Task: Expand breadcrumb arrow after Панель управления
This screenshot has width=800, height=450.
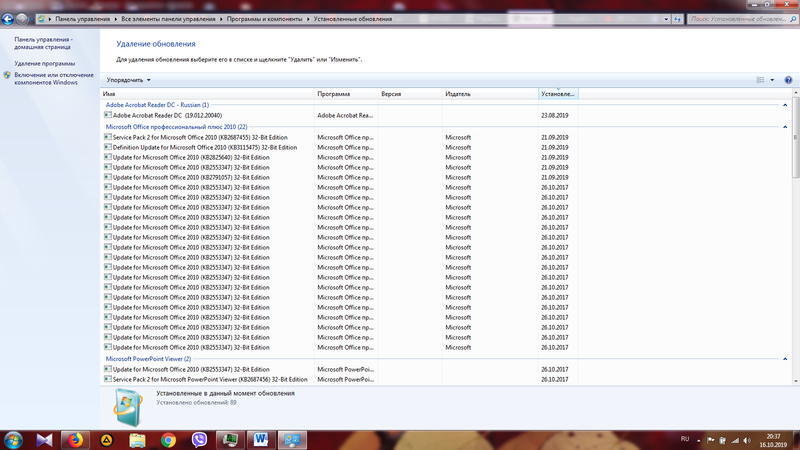Action: click(x=115, y=19)
